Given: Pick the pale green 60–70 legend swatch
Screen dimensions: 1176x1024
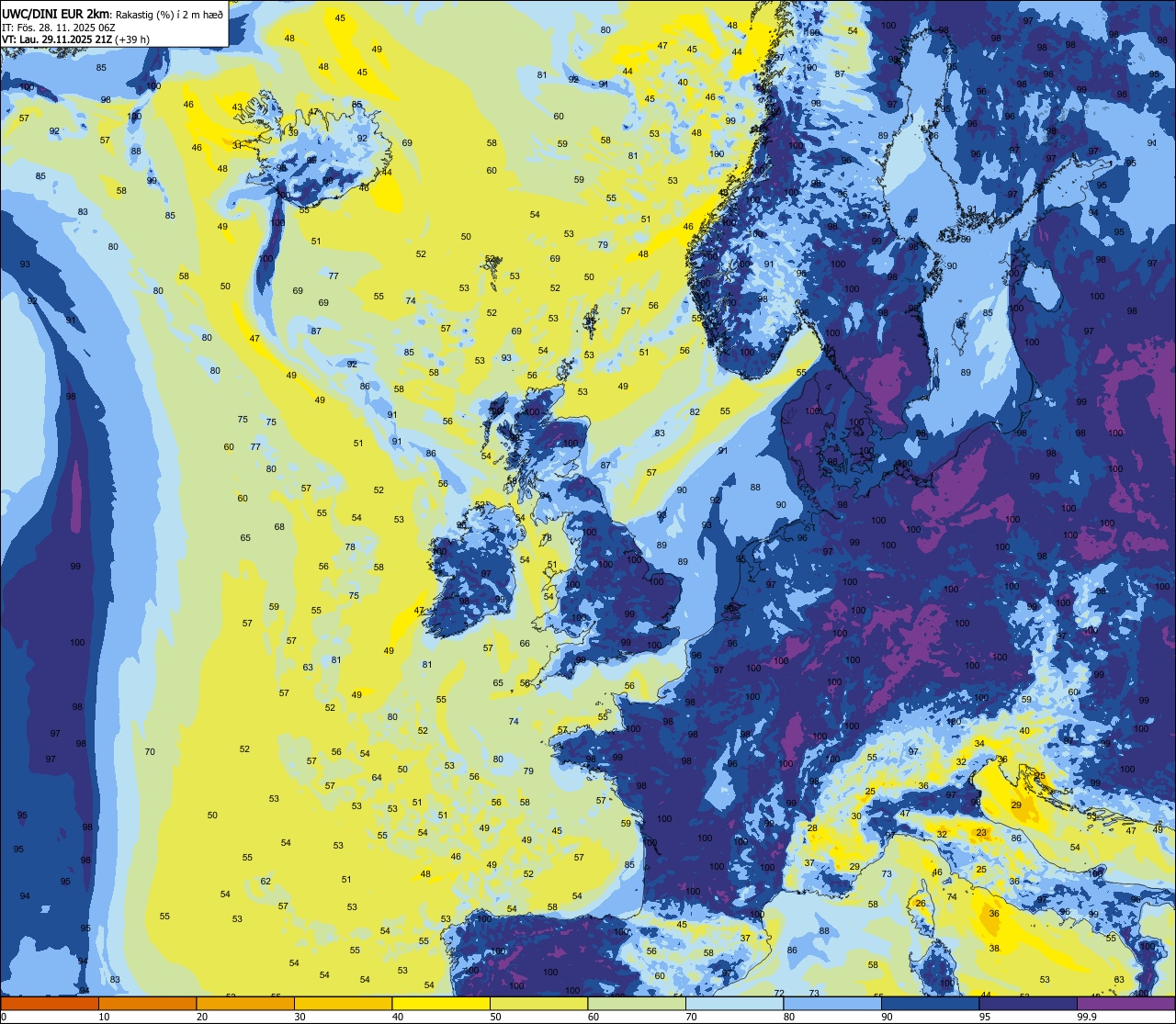Looking at the screenshot, I should coord(637,1003).
